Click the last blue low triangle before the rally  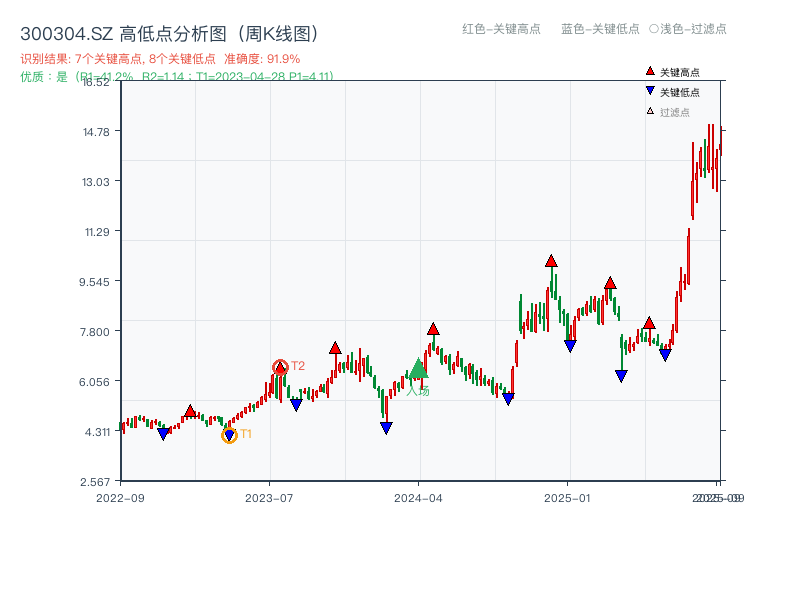(x=665, y=355)
